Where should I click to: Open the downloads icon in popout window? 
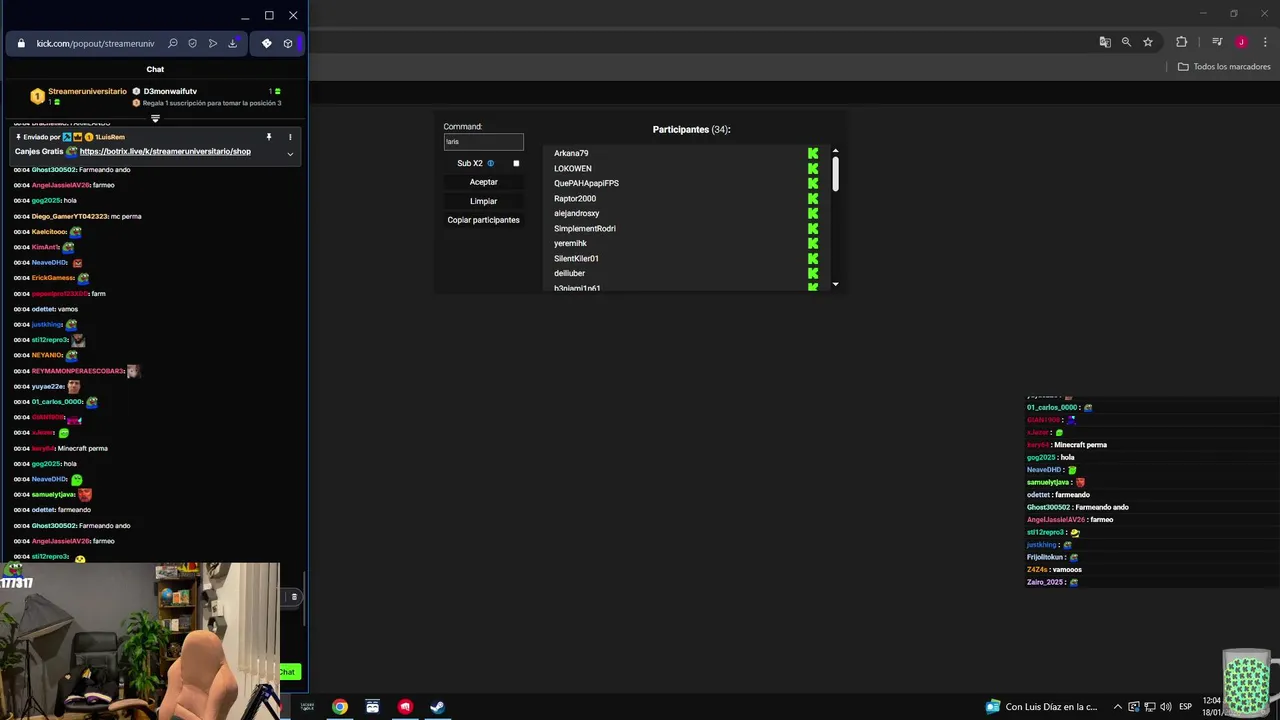(233, 44)
